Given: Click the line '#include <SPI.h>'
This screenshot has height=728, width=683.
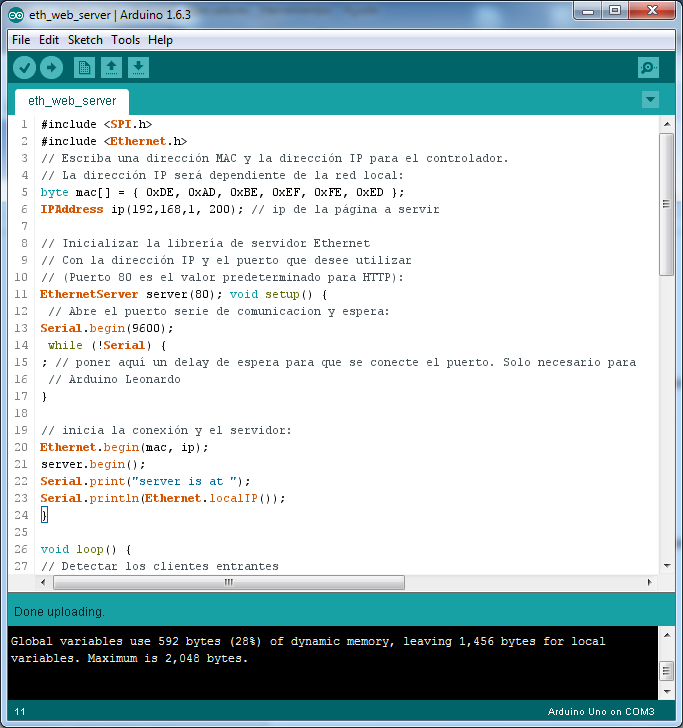Looking at the screenshot, I should click(x=96, y=124).
